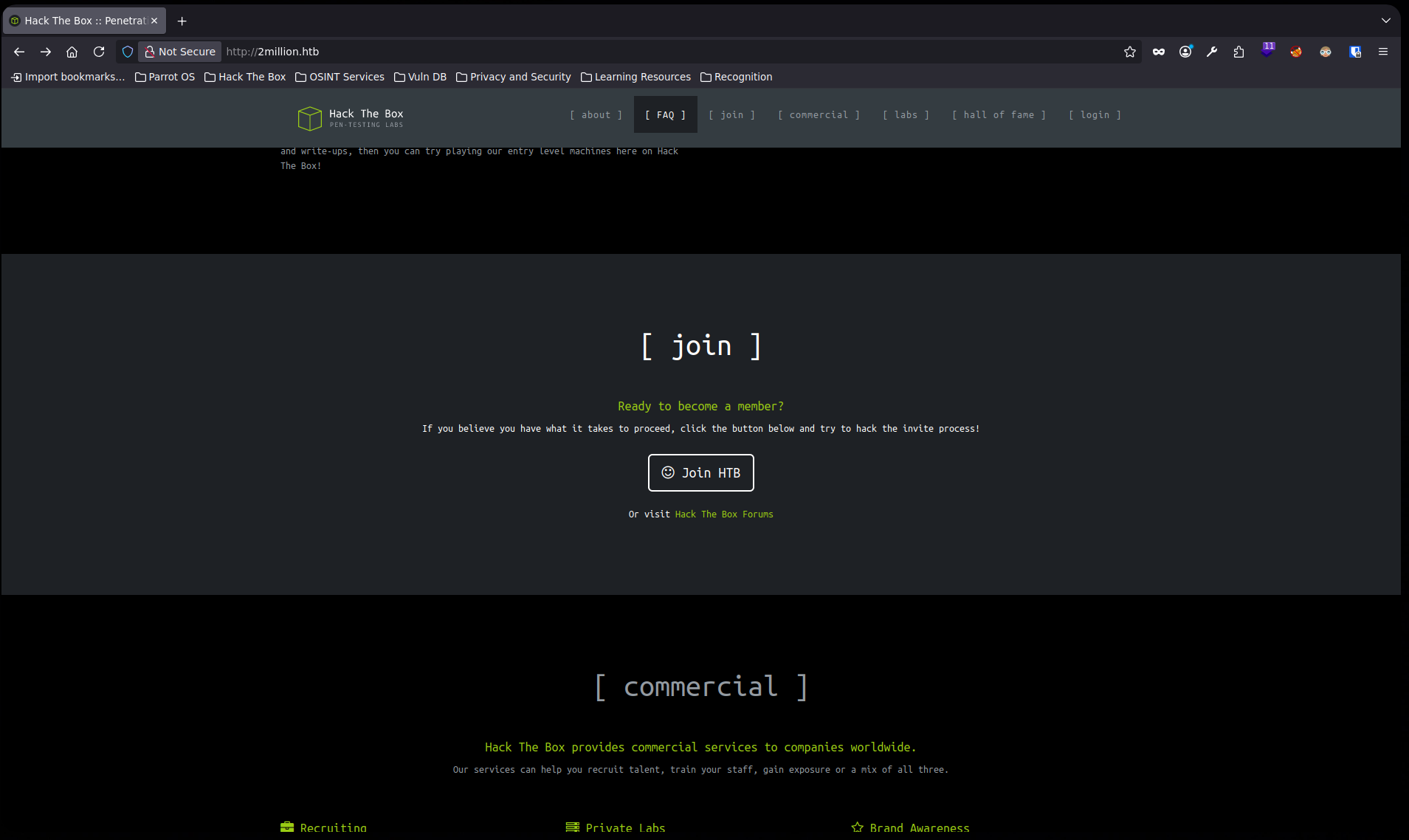The image size is (1409, 840).
Task: Open a new browser tab
Action: 182,21
